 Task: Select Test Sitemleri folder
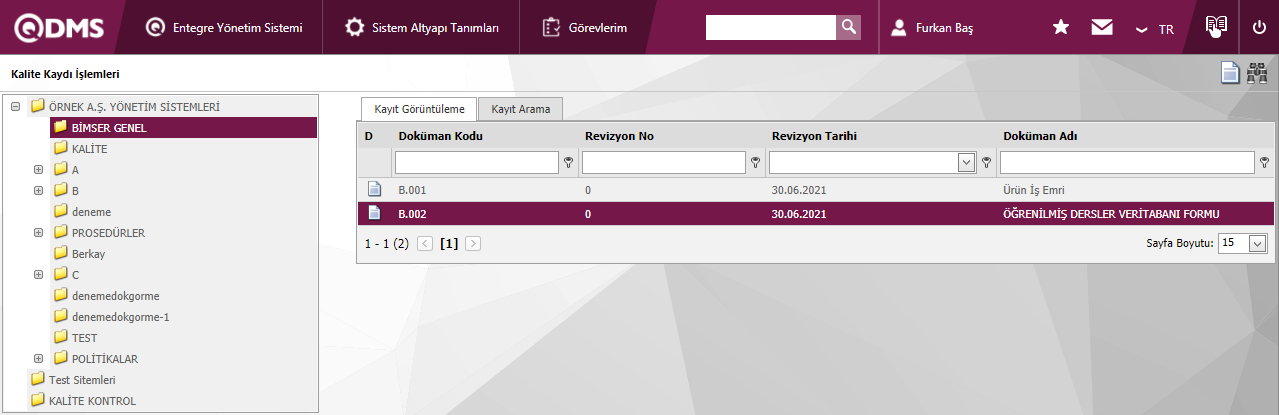[x=82, y=380]
